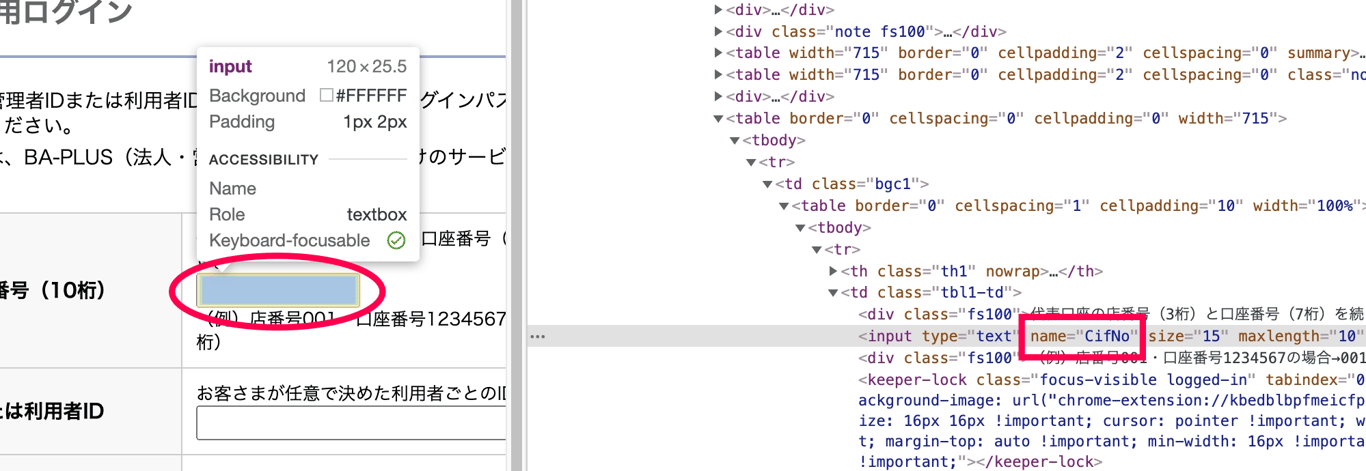Viewport: 1366px width, 471px height.
Task: Click the highlighted 10-digit account number input field
Action: point(278,290)
